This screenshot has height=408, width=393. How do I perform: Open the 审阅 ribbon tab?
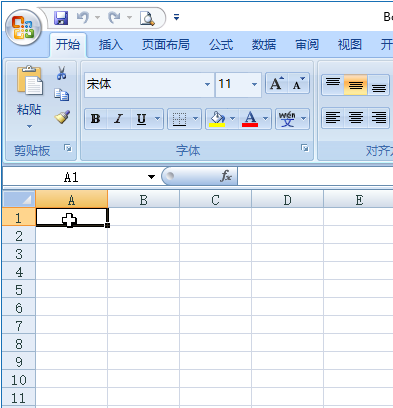click(307, 44)
